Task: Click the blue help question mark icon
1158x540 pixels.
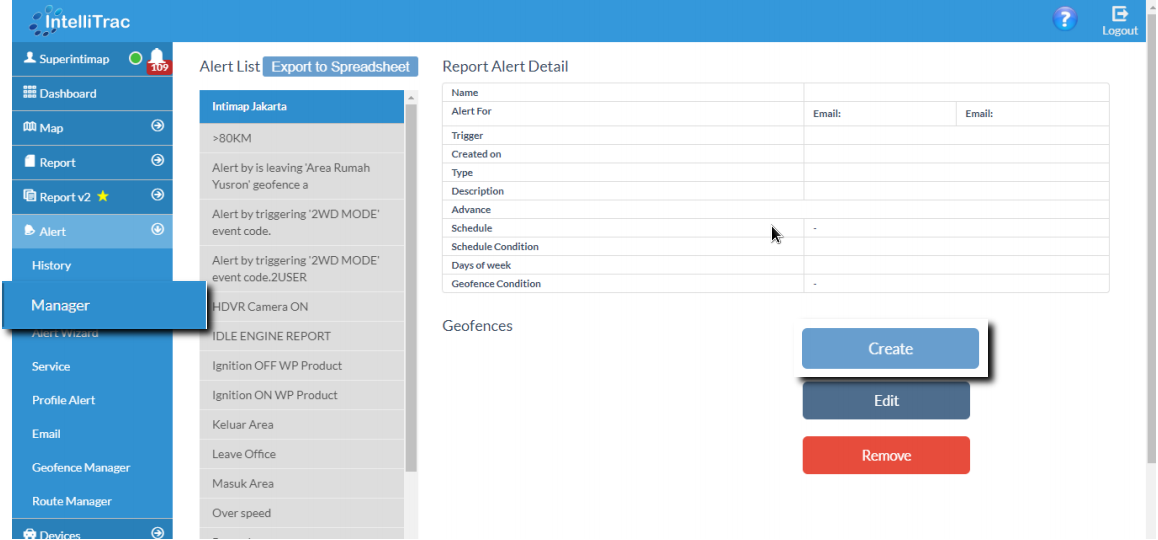Action: [x=1065, y=19]
